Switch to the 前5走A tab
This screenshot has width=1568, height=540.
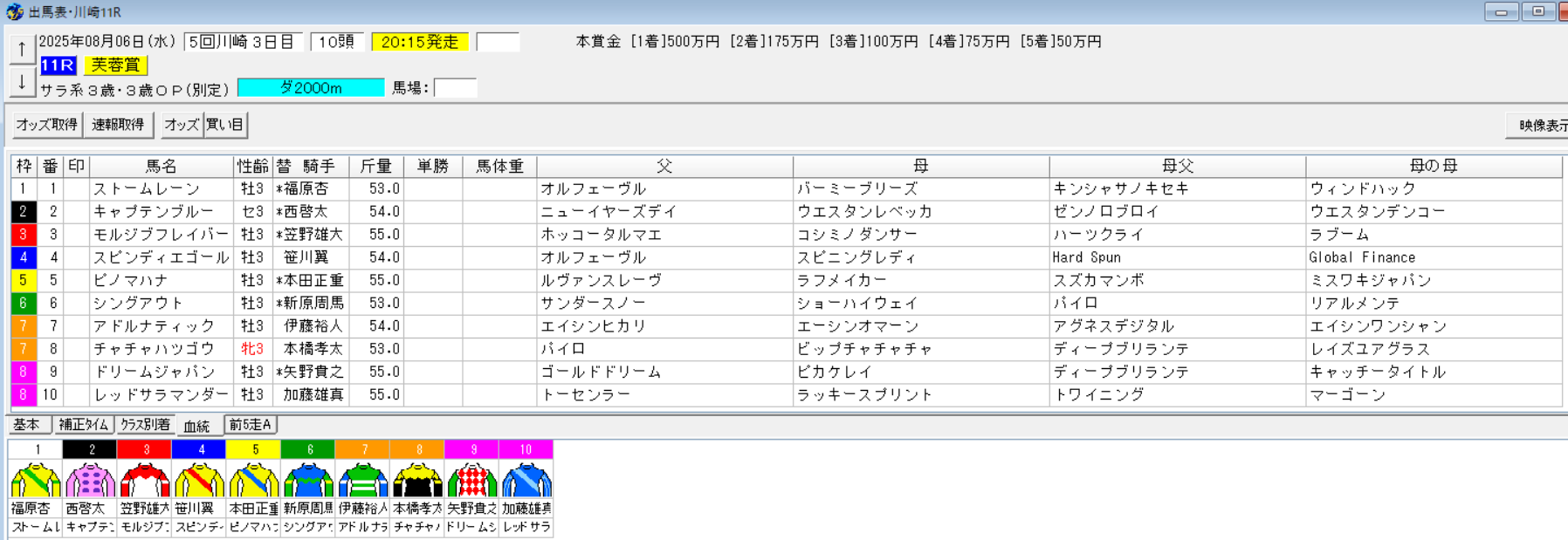[251, 425]
